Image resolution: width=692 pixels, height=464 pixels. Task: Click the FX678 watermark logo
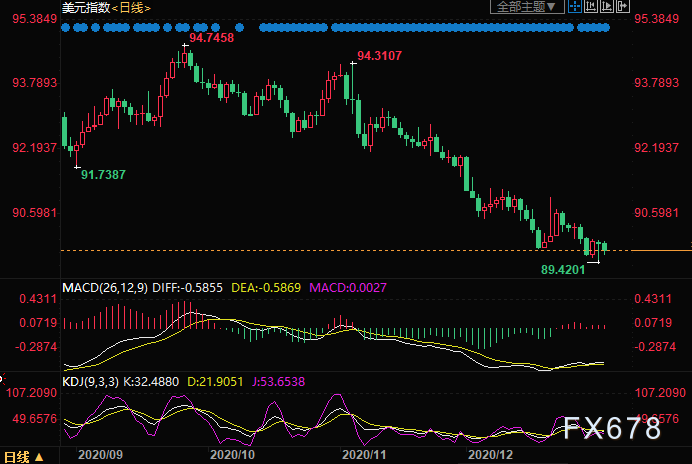[x=611, y=428]
